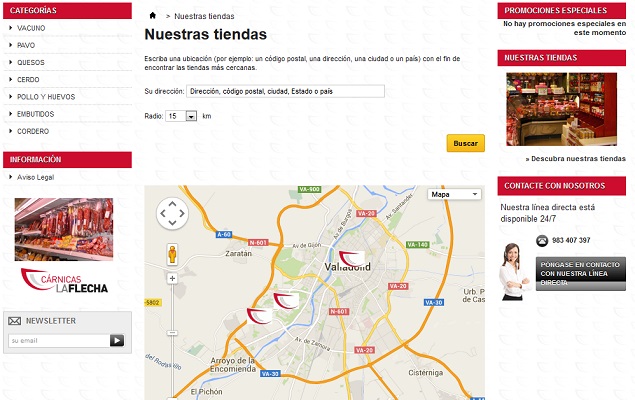Open the Mapa map type dropdown
Screen dimensions: 635x400
454,194
